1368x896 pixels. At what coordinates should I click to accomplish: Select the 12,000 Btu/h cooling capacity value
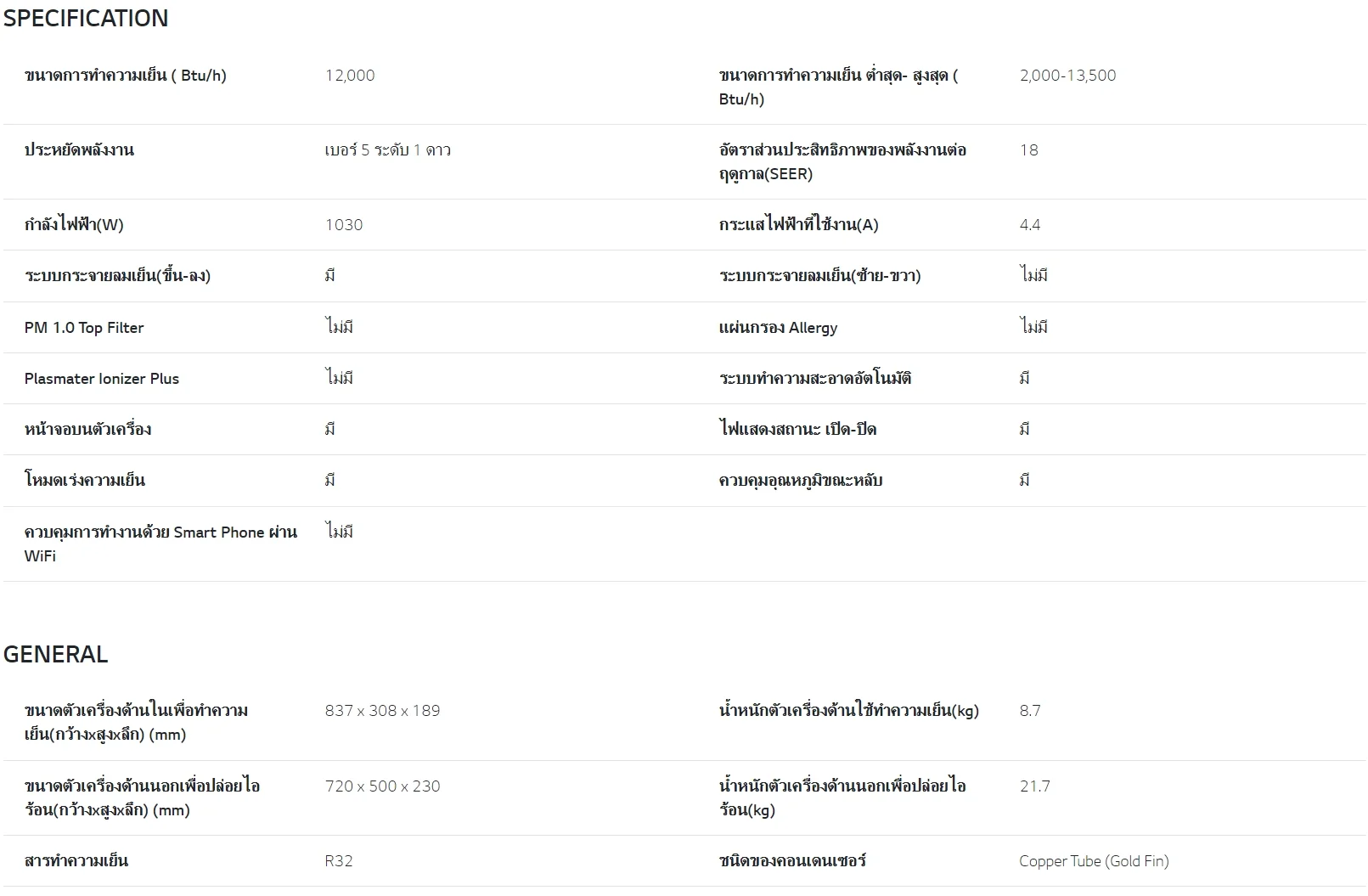[x=350, y=75]
